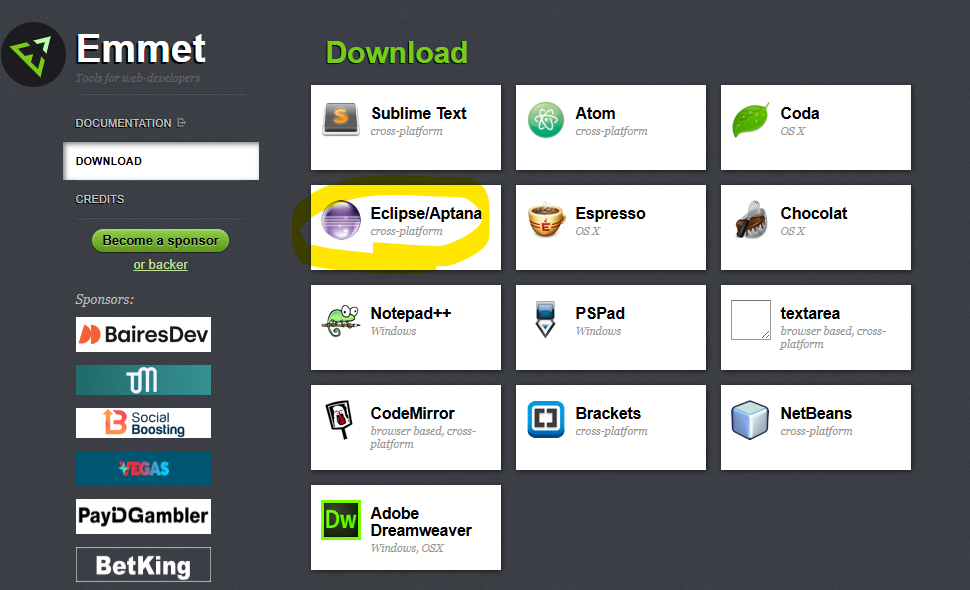Open the textarea download title
Viewport: 970px width, 590px height.
coord(810,313)
